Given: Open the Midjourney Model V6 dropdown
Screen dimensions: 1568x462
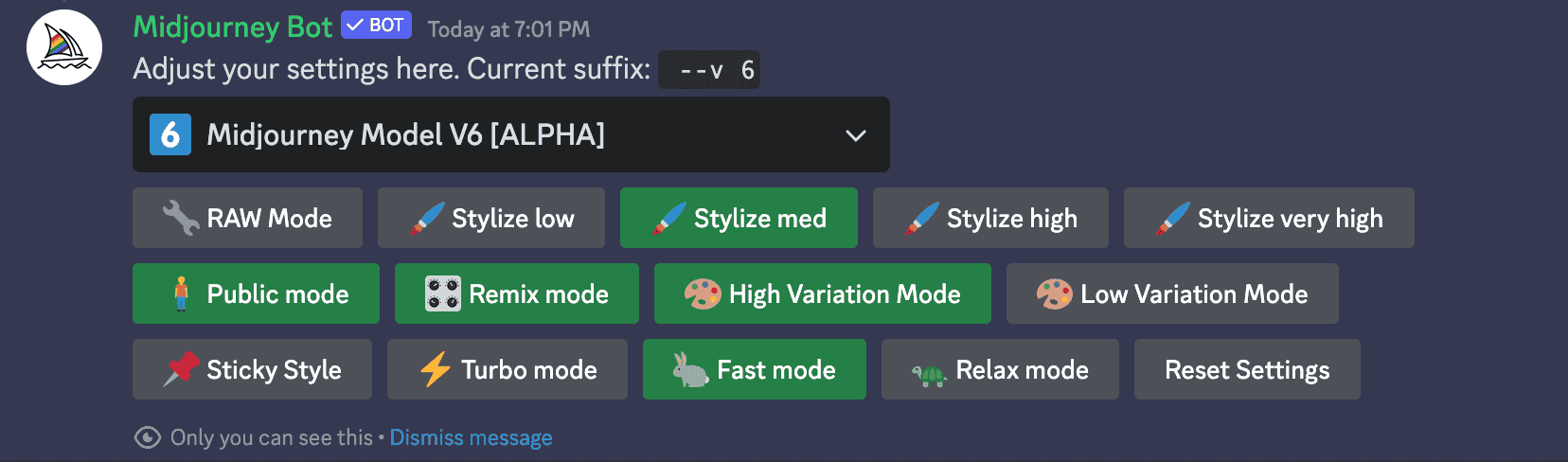Looking at the screenshot, I should click(x=511, y=134).
